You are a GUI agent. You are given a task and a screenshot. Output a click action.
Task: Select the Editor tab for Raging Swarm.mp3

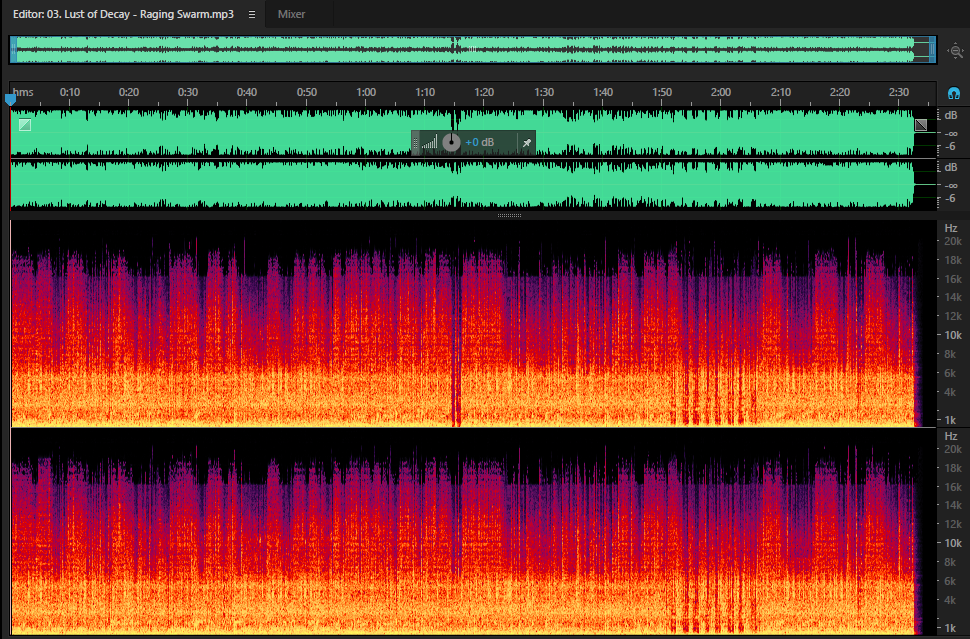123,14
